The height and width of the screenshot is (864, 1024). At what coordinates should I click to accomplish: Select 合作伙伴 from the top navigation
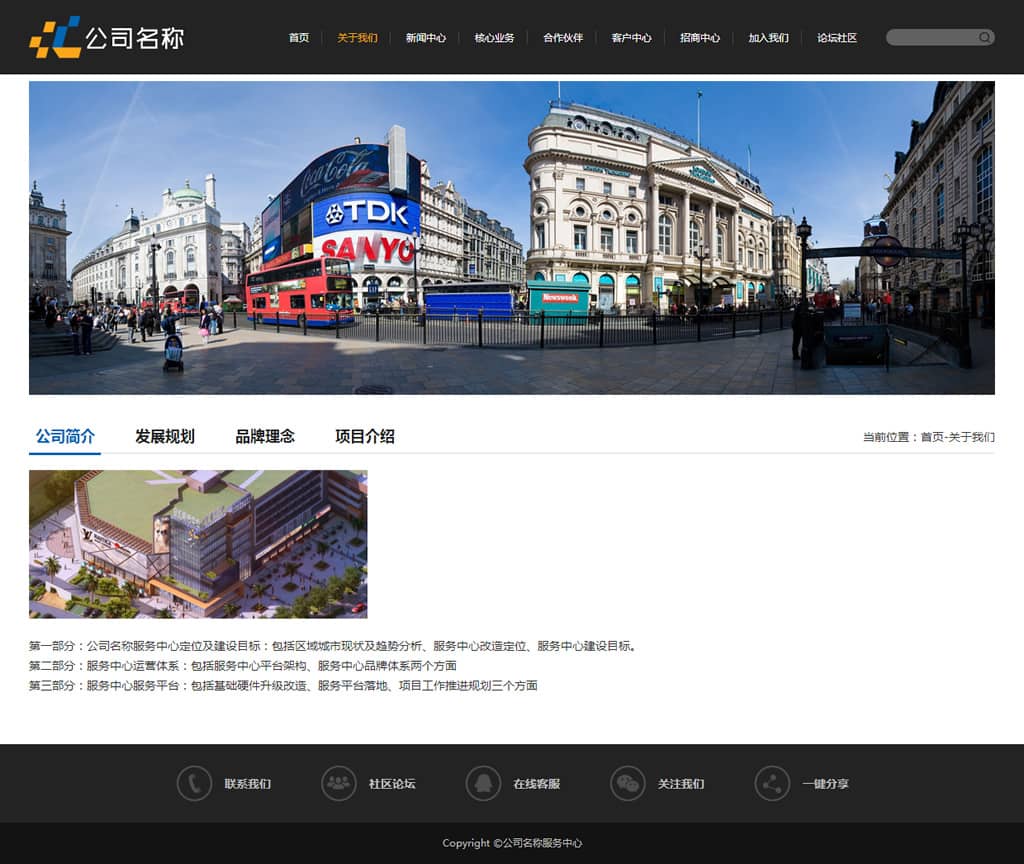[563, 38]
